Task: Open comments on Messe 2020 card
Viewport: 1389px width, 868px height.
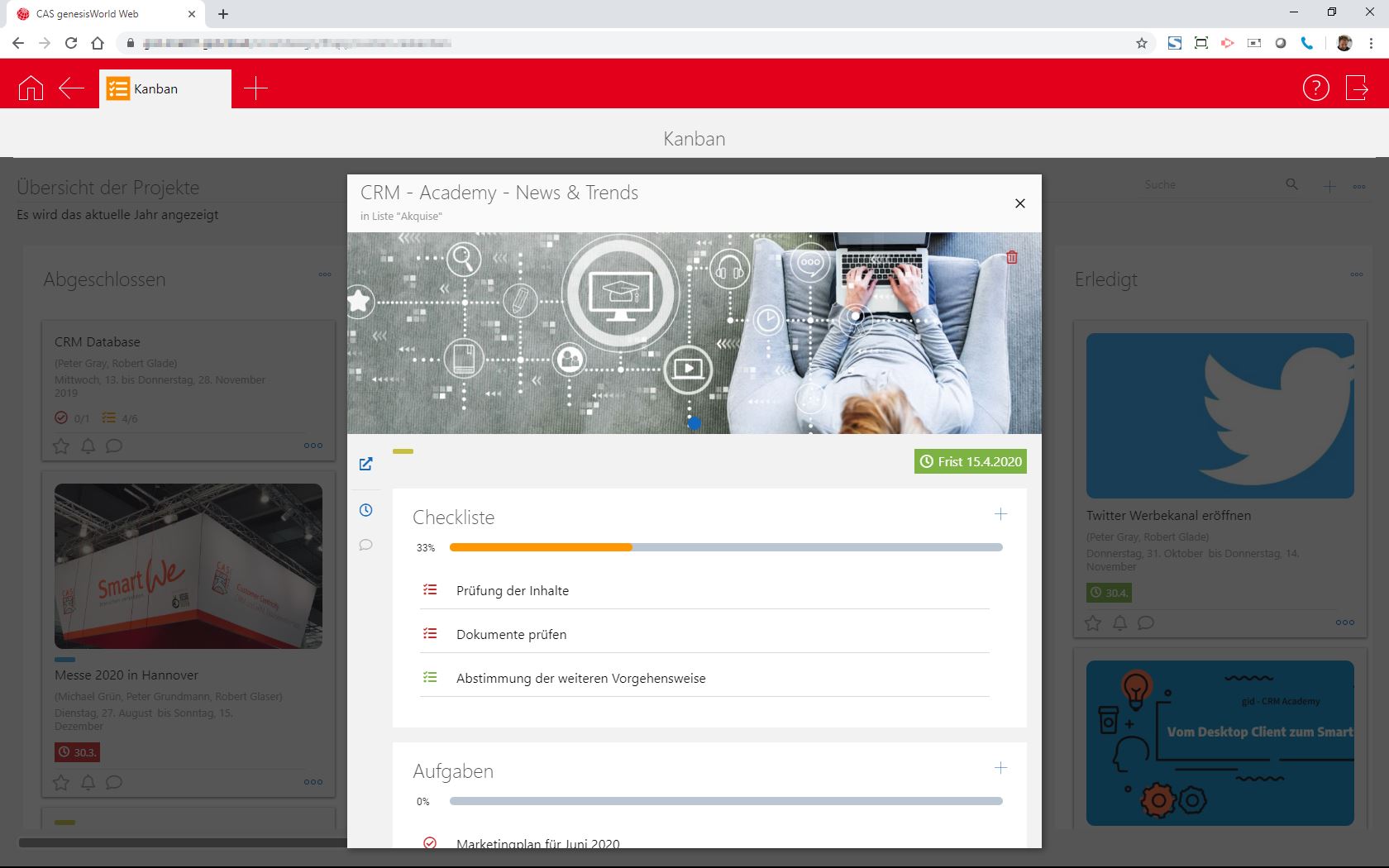Action: click(x=114, y=782)
